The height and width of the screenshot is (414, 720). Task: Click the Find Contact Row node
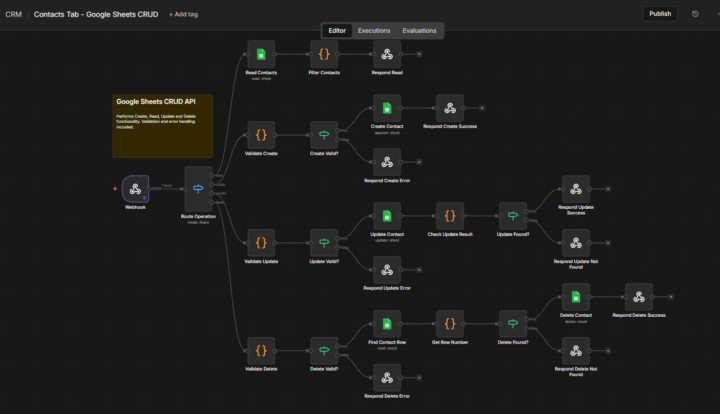point(387,323)
